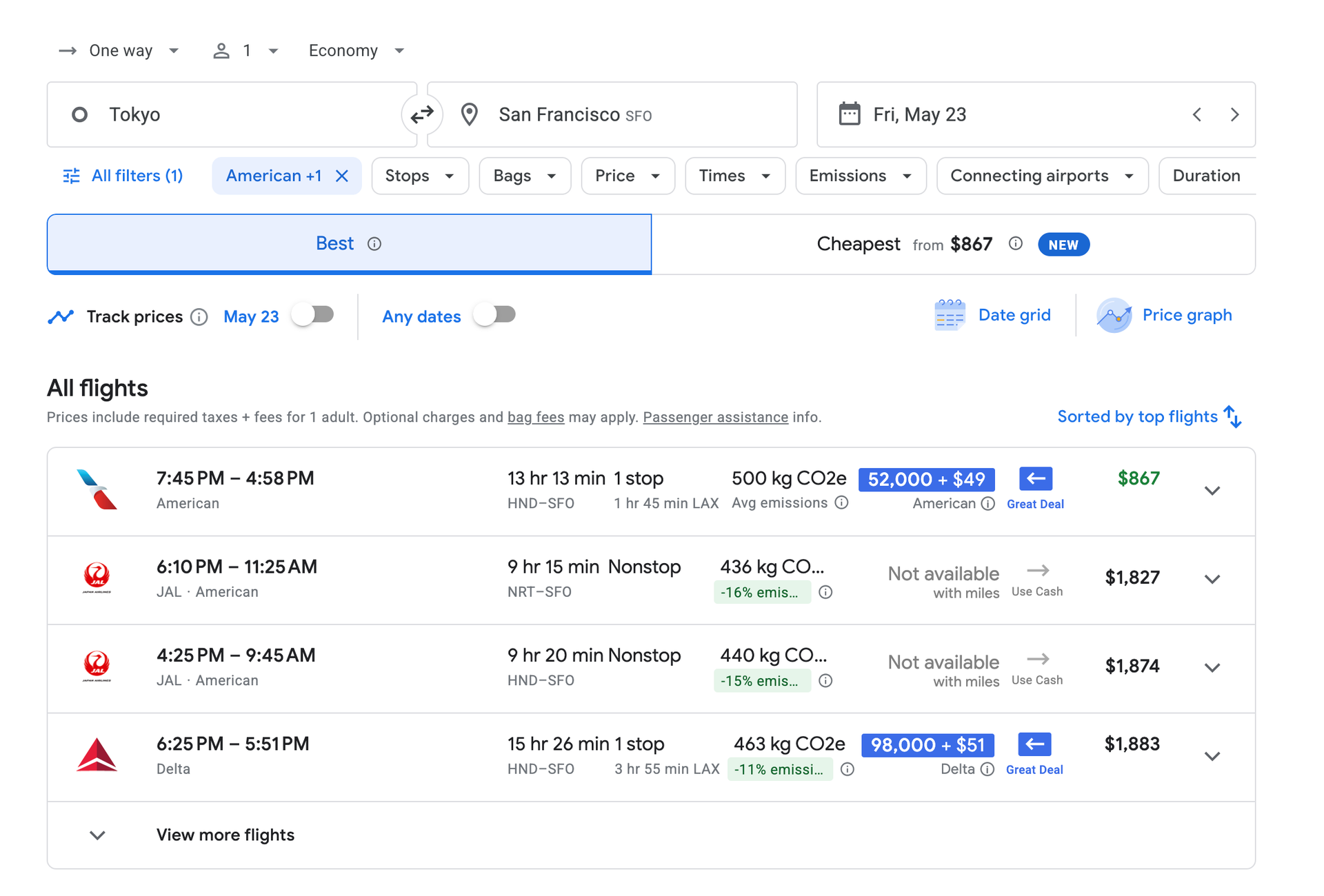Enable the Track prices toggle for May 23
This screenshot has width=1324, height=896.
pyautogui.click(x=312, y=314)
